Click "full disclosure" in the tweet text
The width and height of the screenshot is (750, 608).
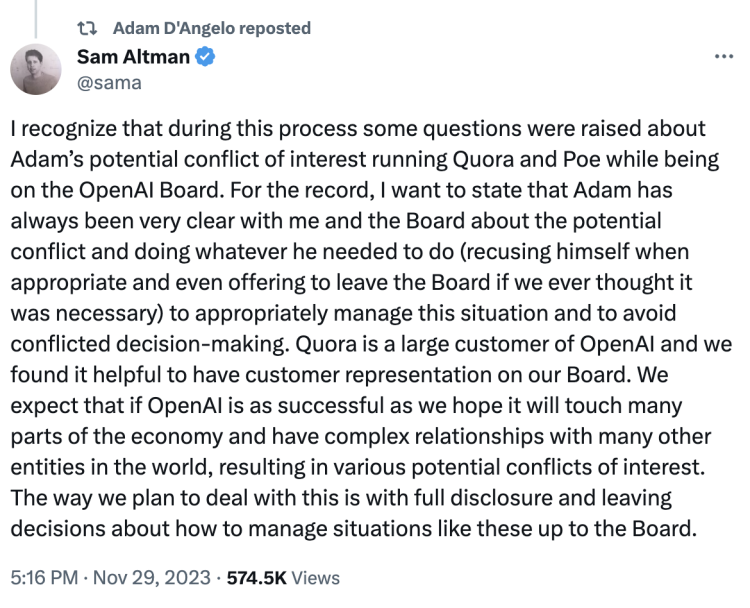483,498
